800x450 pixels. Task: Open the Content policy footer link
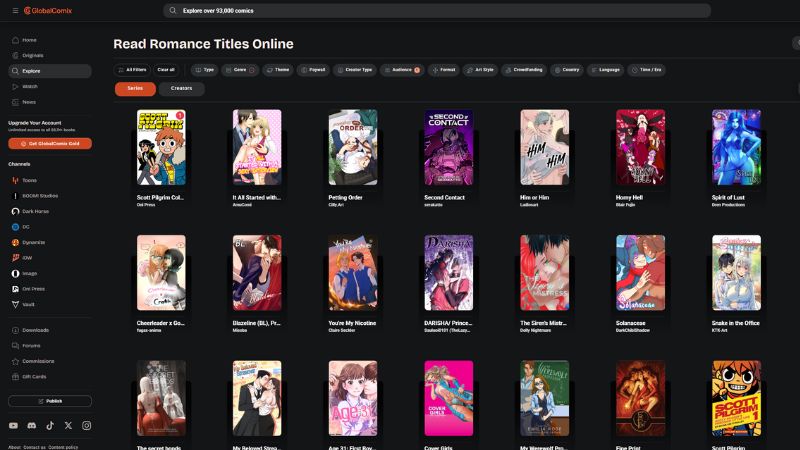tap(63, 447)
